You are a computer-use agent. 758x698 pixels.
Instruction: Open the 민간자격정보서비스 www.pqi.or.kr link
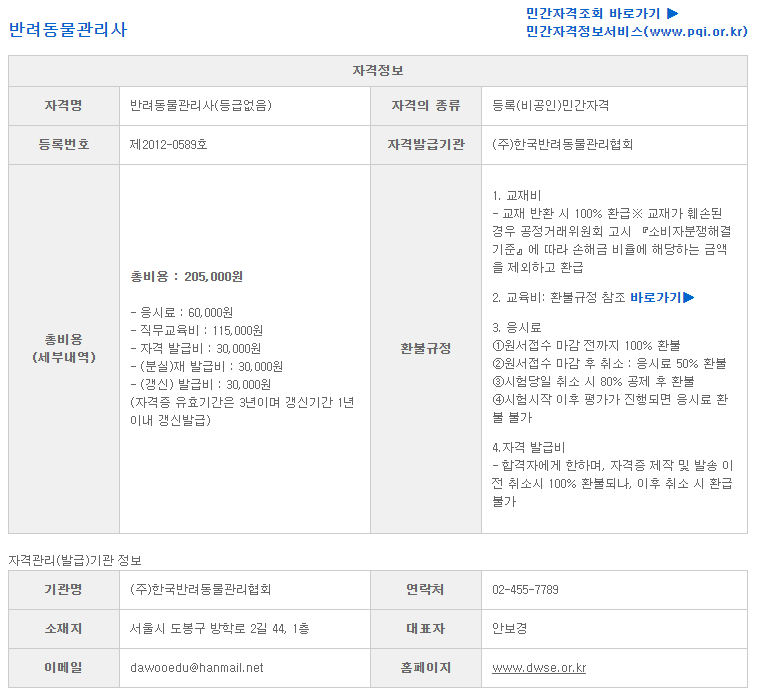(636, 31)
